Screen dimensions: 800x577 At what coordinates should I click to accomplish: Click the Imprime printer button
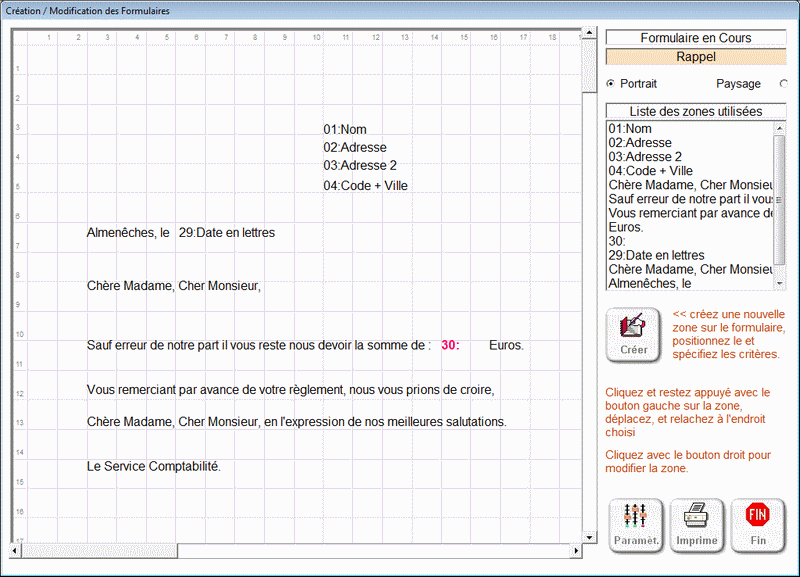click(x=697, y=525)
